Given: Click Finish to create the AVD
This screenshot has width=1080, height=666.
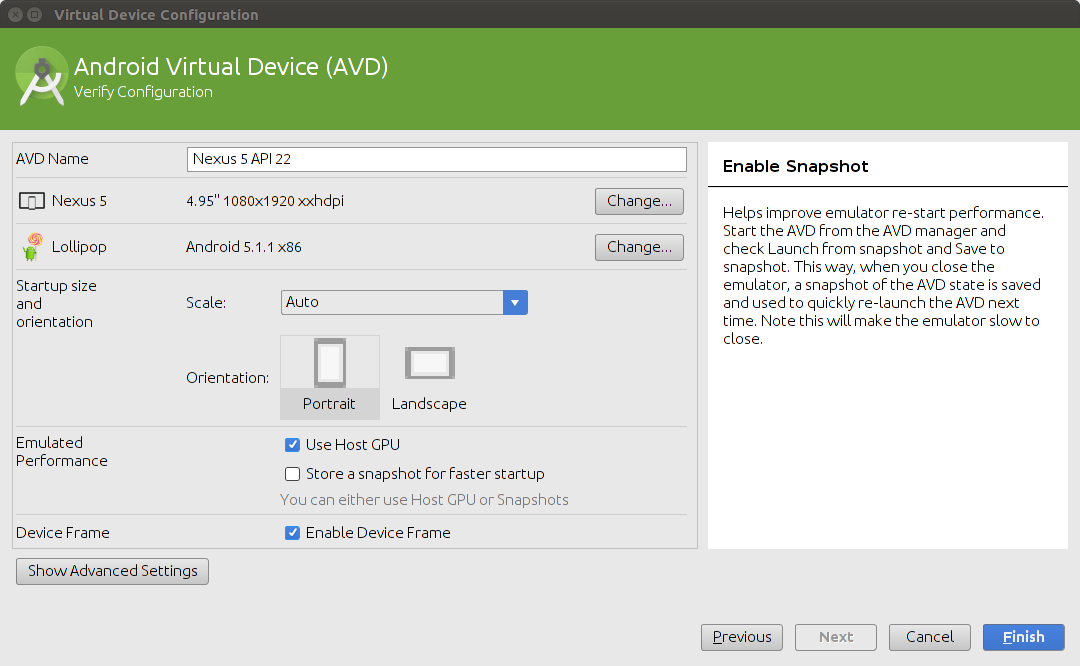Looking at the screenshot, I should [x=1024, y=637].
